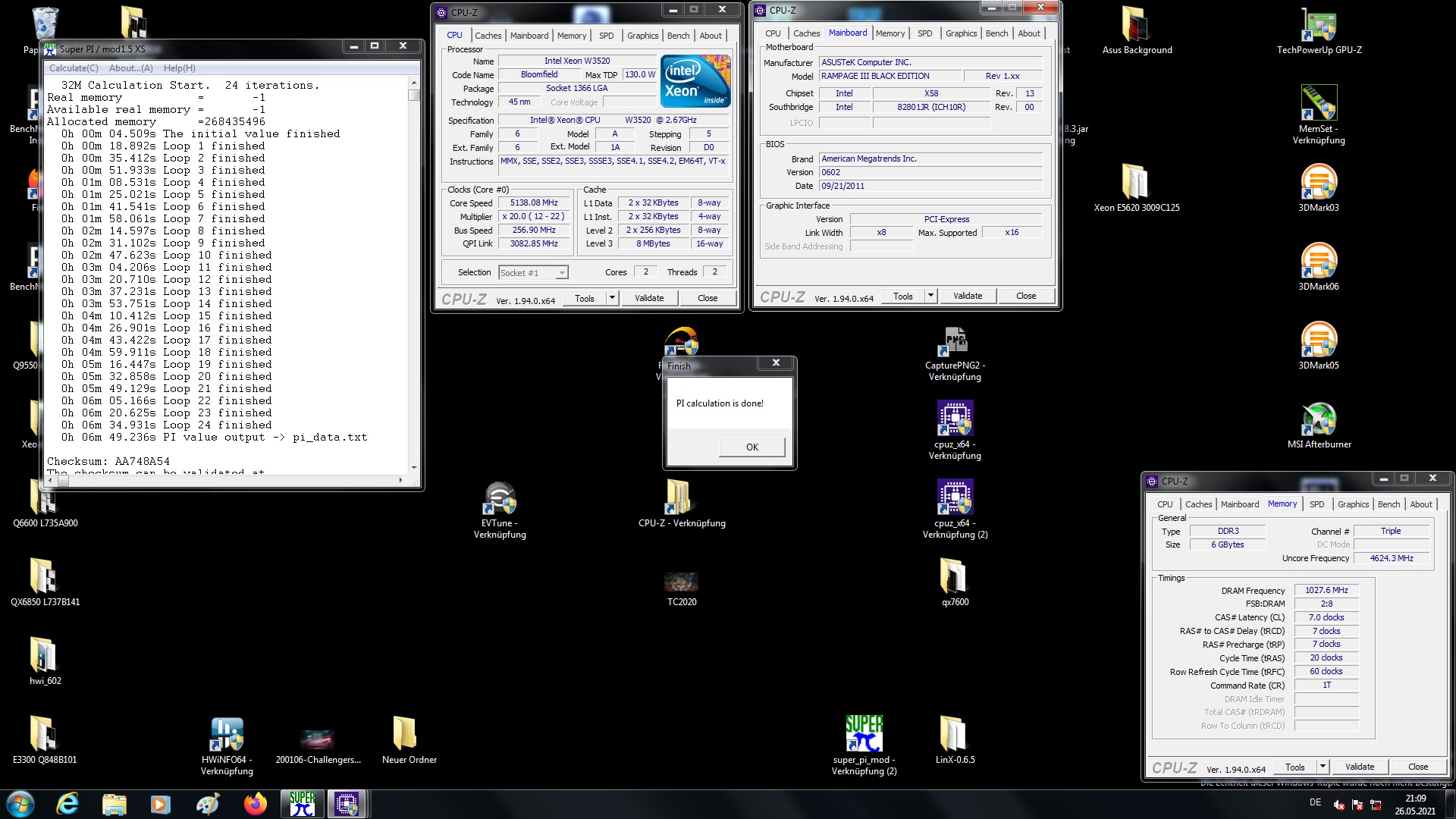Launch super_pi_mod shortcut icon
Screen dimensions: 1456x819
click(864, 745)
